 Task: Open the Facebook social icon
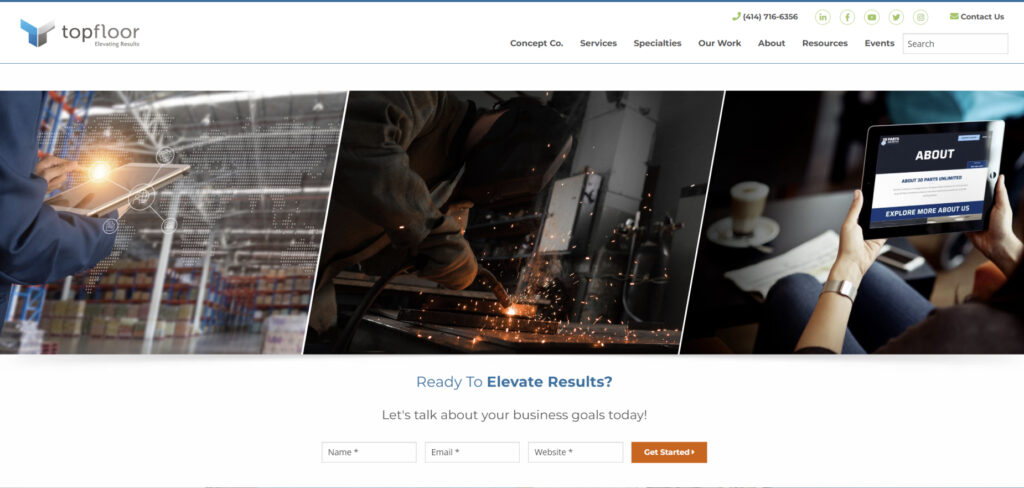coord(847,18)
